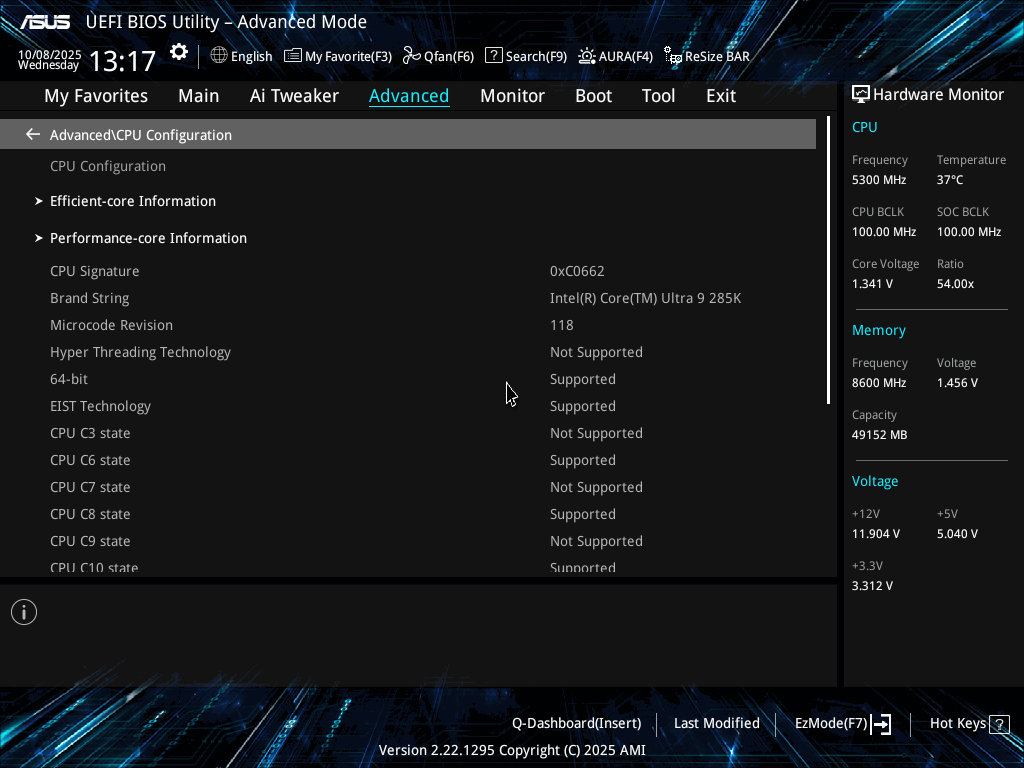
Task: Click the back arrow in breadcrumb
Action: [x=33, y=134]
